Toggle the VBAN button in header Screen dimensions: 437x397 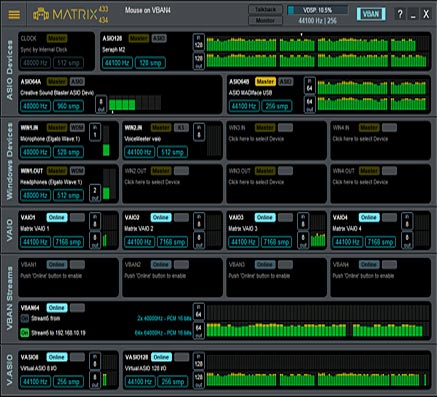371,14
